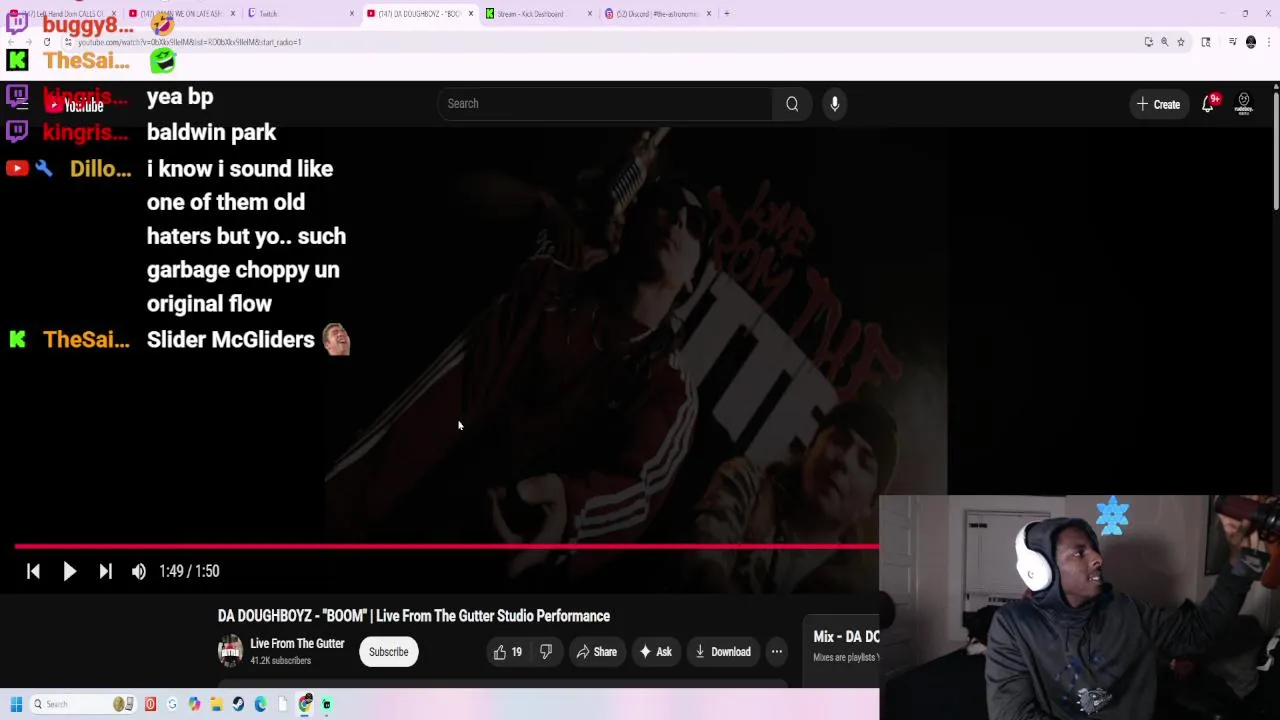Click the 'baldwin park' chat message
Image resolution: width=1280 pixels, height=720 pixels.
[211, 132]
